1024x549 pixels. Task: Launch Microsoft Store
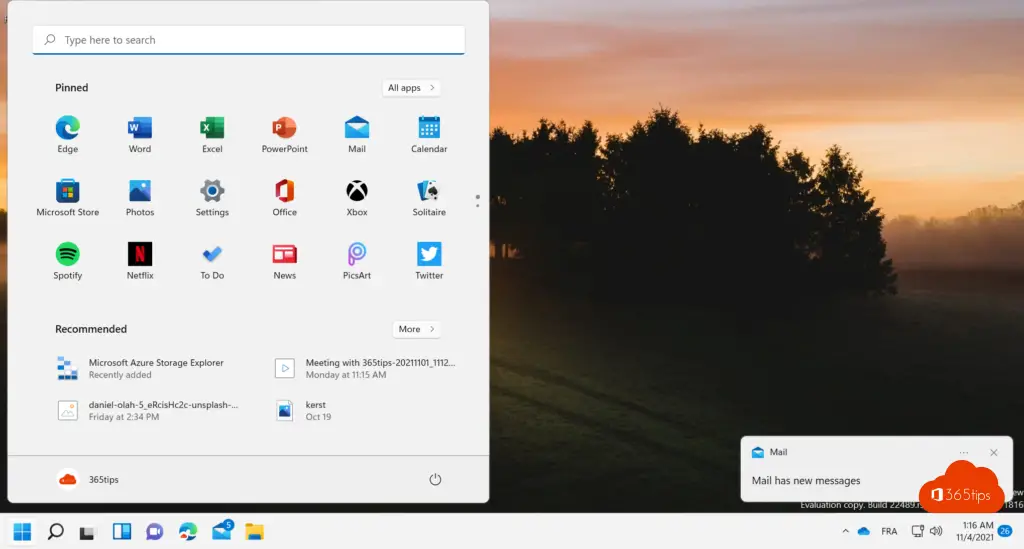(67, 197)
